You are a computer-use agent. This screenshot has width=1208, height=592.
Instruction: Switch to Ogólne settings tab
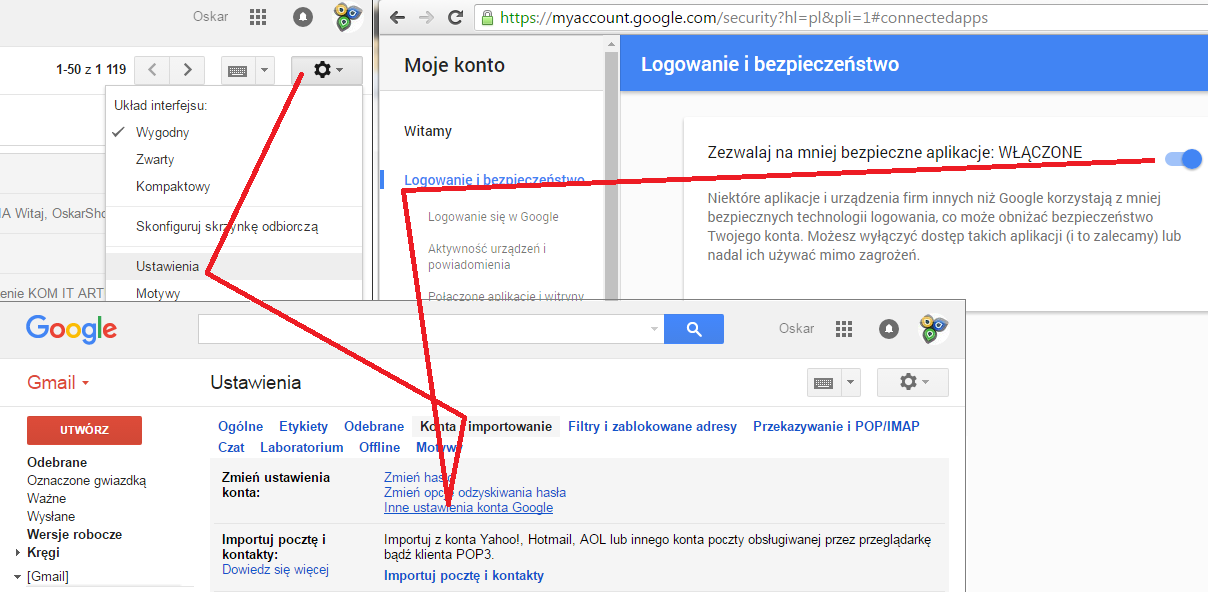pyautogui.click(x=241, y=426)
